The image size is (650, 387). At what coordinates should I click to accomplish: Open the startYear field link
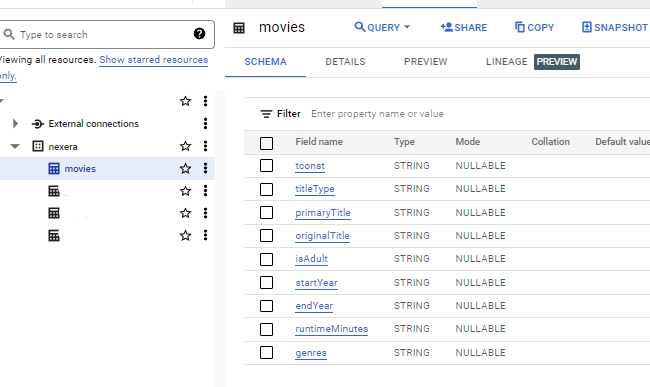pyautogui.click(x=316, y=283)
